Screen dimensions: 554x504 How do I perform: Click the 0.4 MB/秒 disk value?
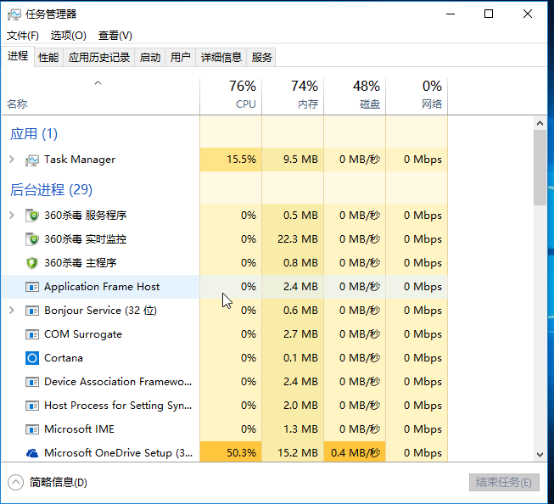tap(355, 453)
